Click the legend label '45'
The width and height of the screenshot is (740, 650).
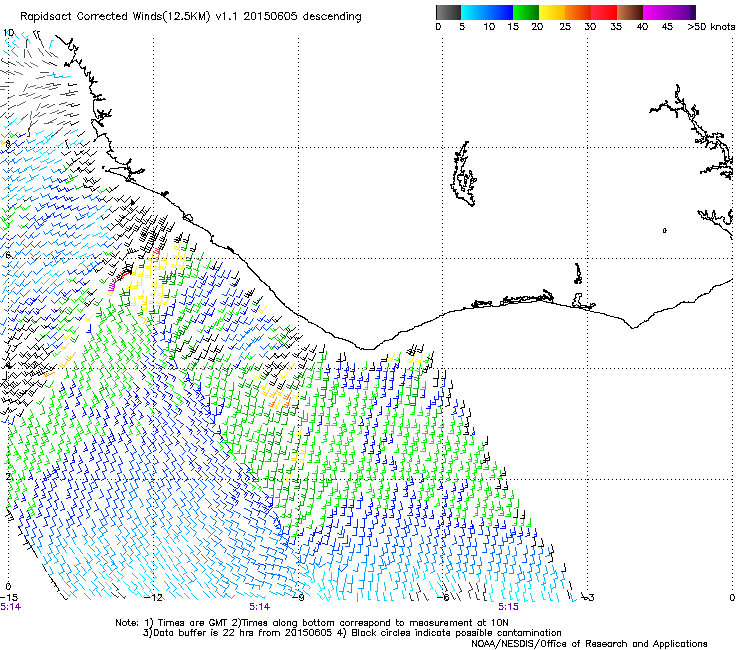click(667, 27)
